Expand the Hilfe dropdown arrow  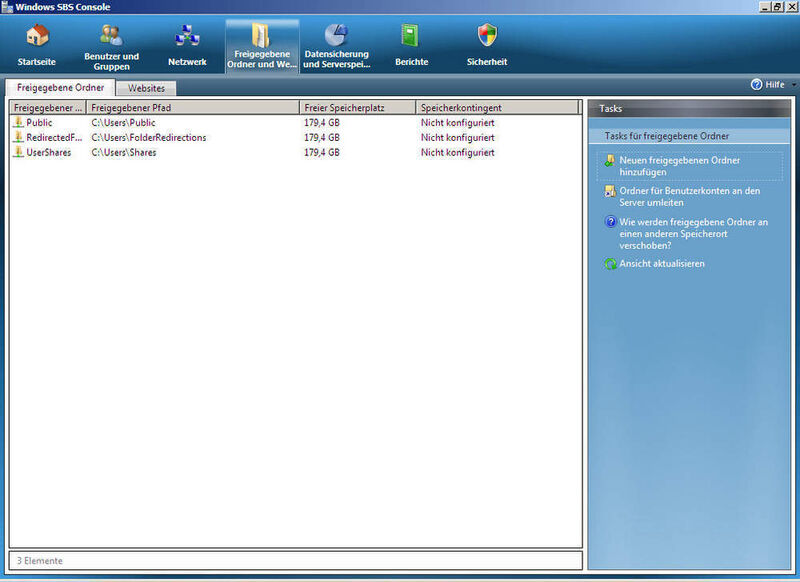coord(794,85)
